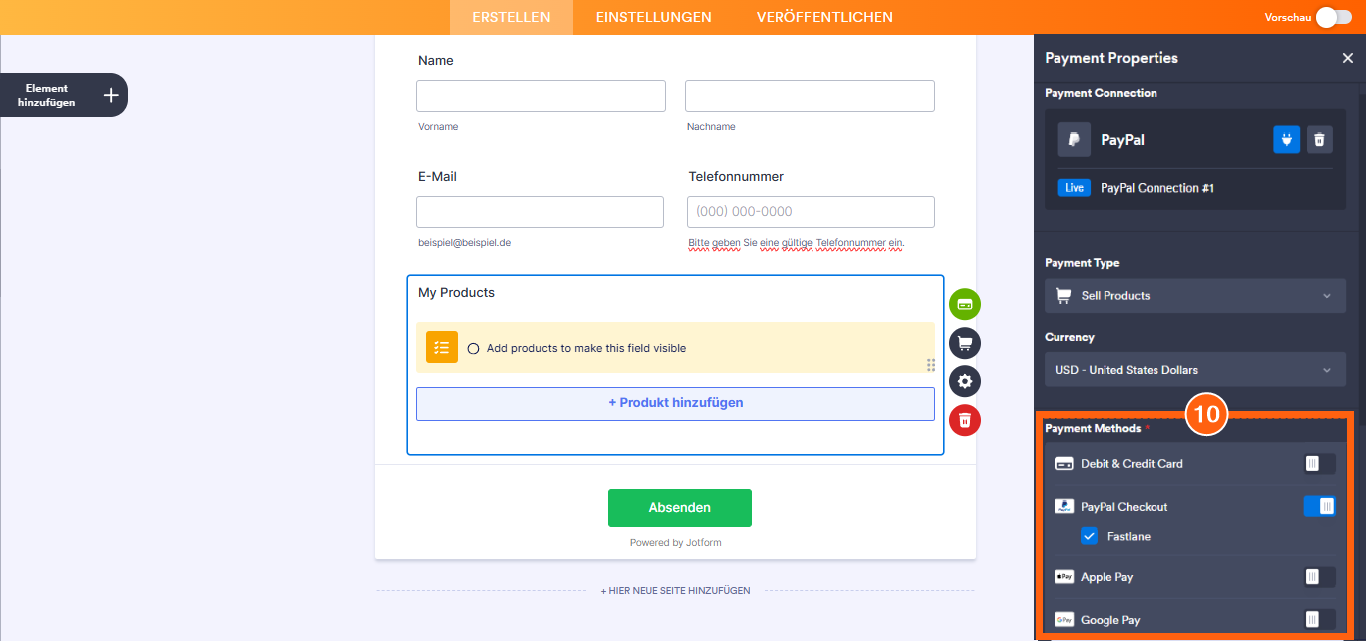
Task: Click the Produkt hinzufügen link
Action: click(x=675, y=402)
